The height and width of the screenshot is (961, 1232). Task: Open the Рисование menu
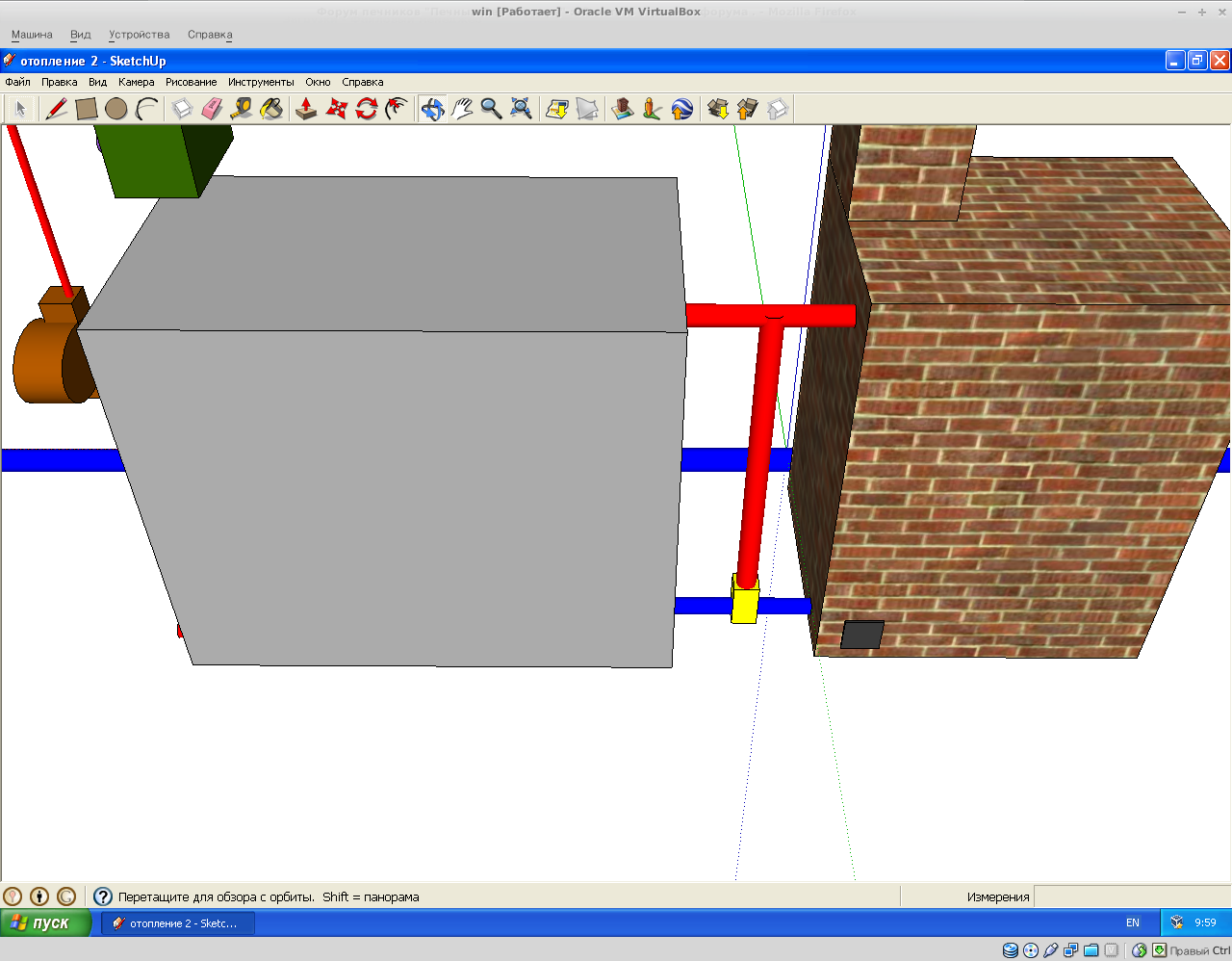point(191,82)
